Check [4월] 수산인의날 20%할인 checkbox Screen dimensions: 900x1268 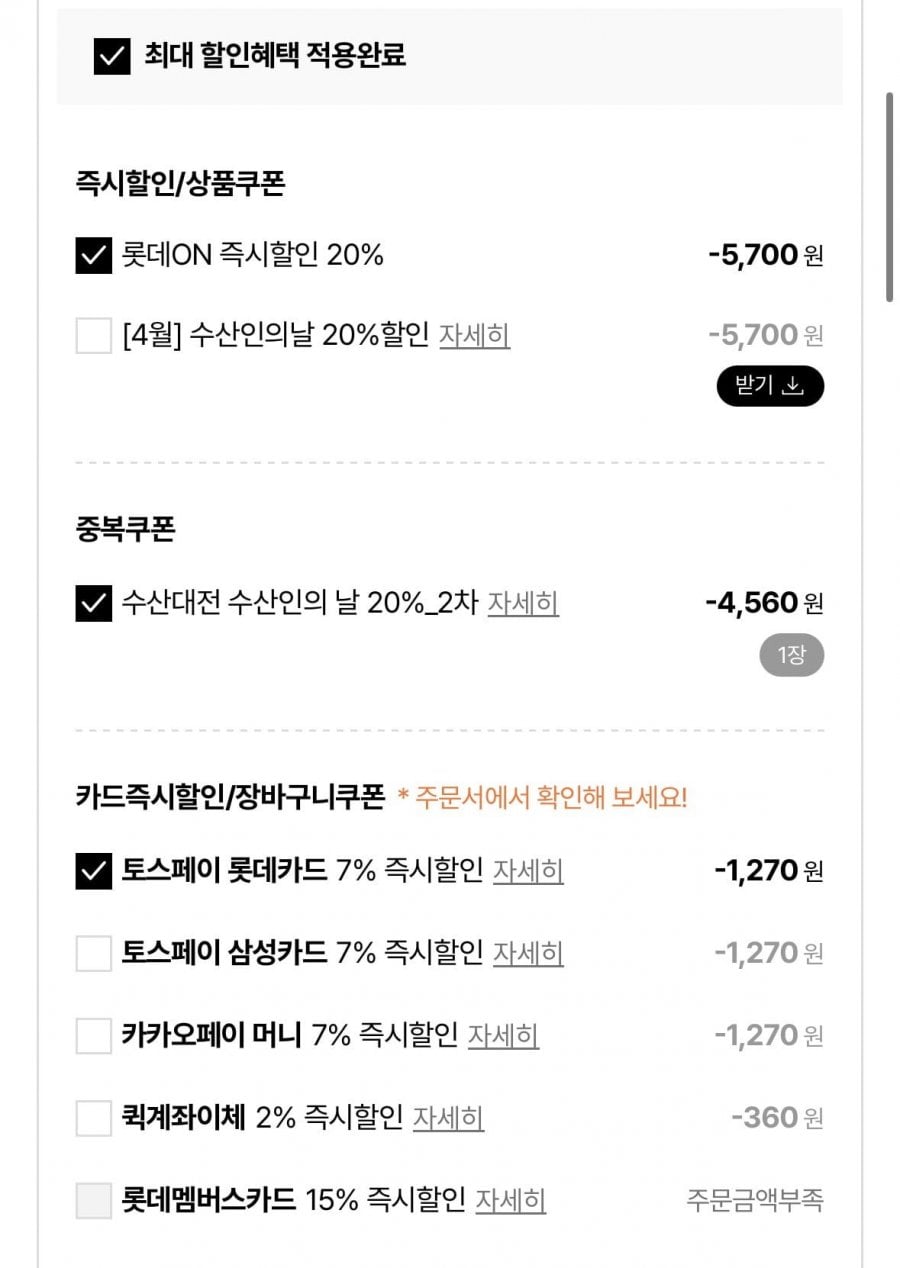tap(94, 335)
